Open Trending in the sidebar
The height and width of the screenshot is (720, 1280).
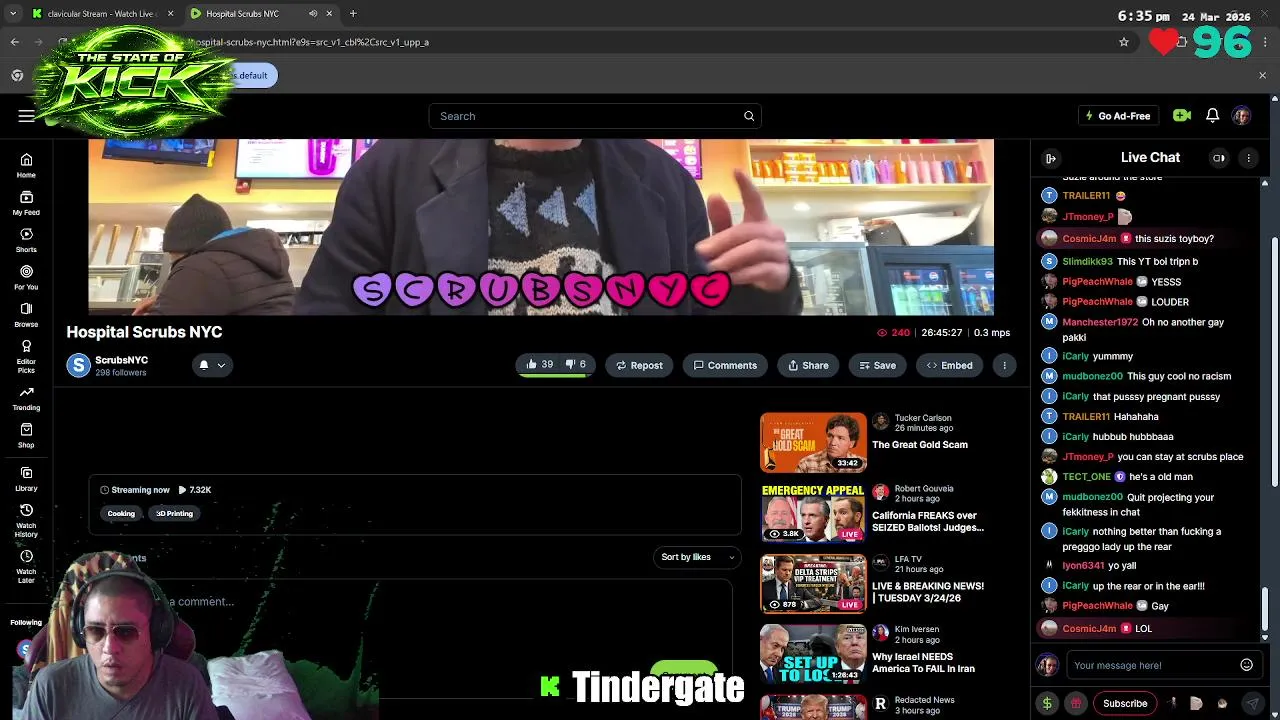(26, 398)
